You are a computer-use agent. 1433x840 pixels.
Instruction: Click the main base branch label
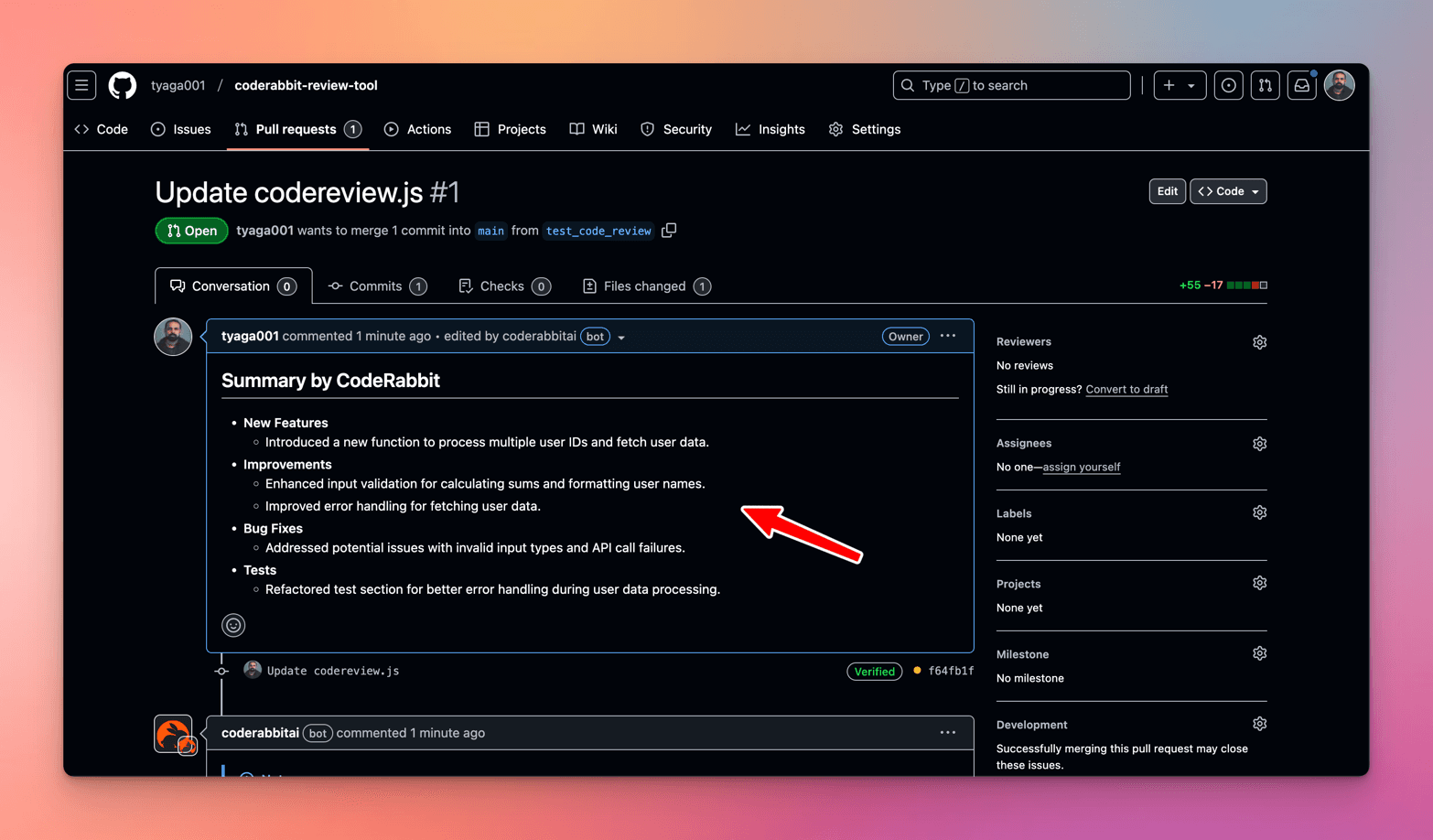(x=490, y=231)
